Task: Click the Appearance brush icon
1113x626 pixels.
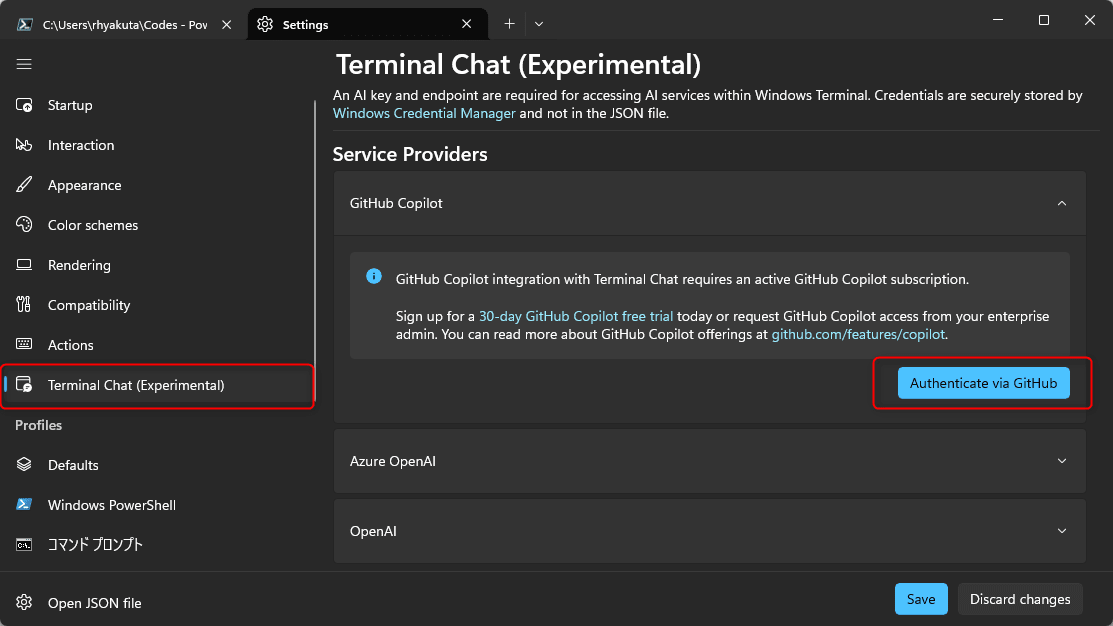Action: (x=24, y=185)
